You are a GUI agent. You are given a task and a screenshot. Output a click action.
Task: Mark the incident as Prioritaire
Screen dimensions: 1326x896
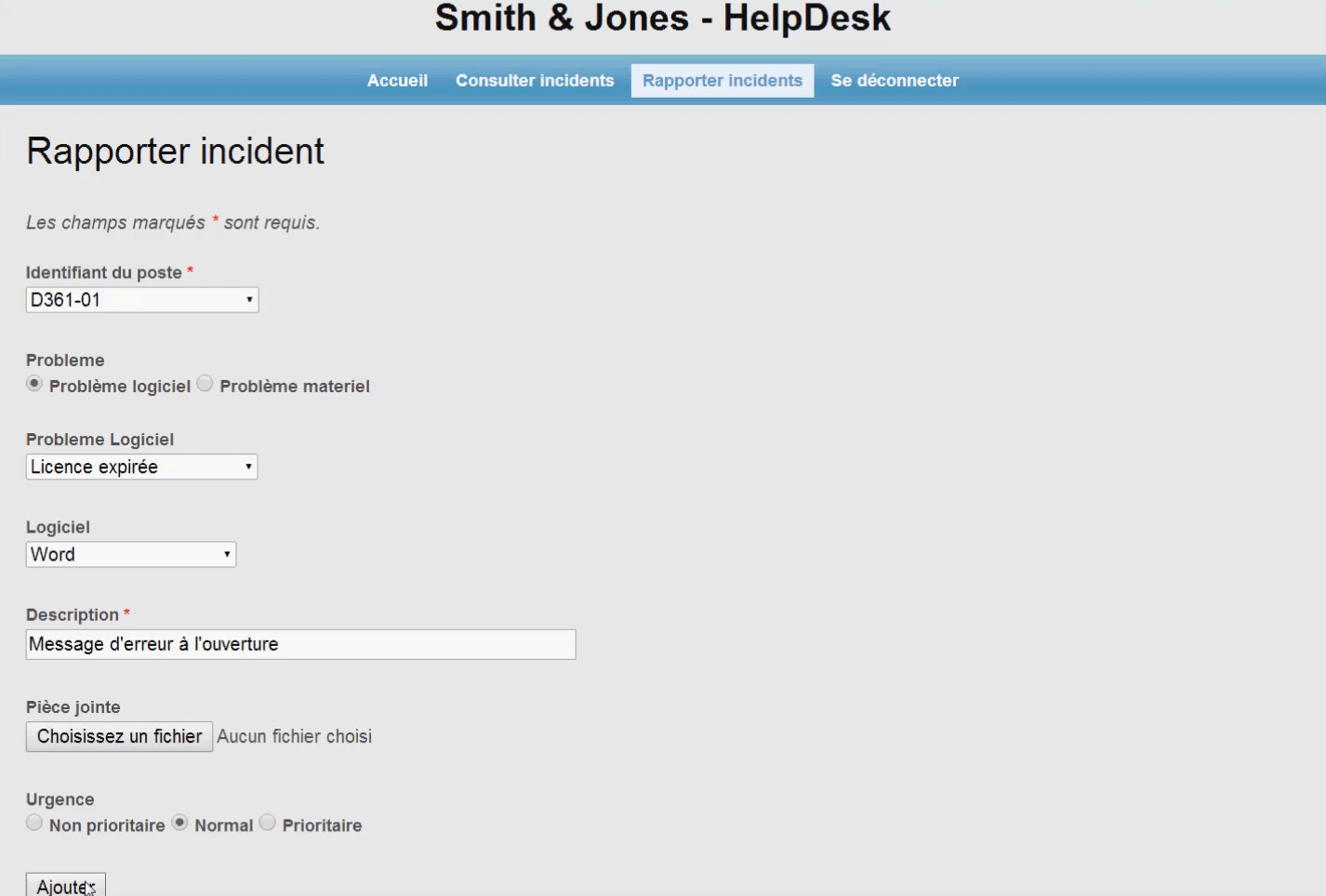(x=268, y=823)
